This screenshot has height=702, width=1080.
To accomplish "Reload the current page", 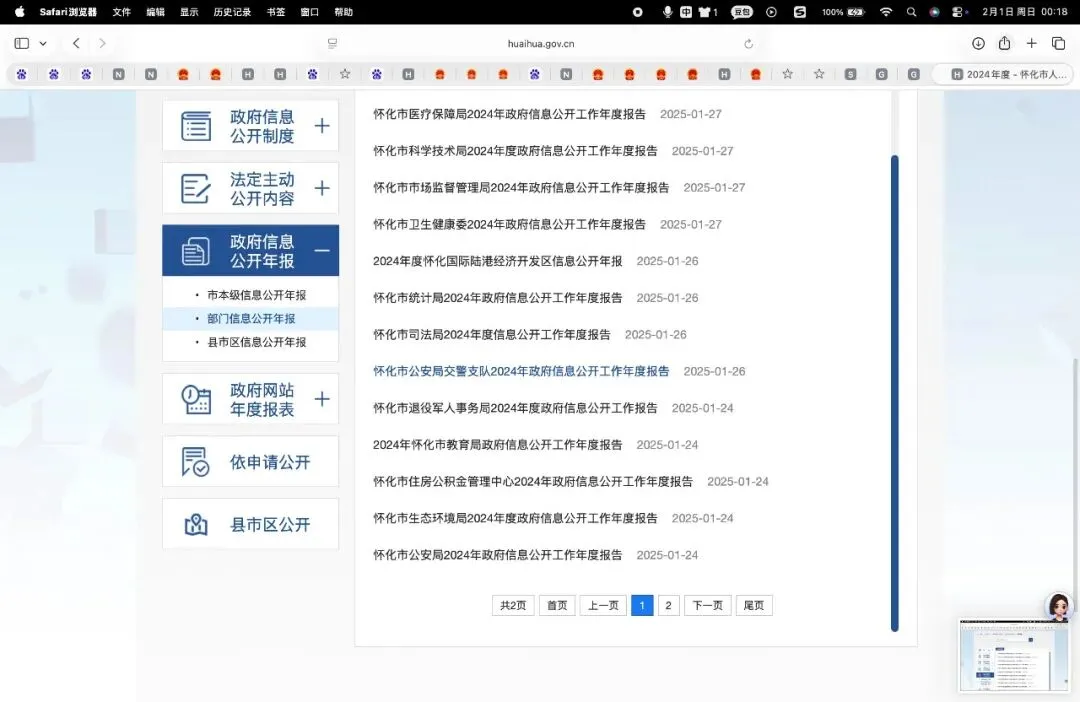I will point(749,43).
